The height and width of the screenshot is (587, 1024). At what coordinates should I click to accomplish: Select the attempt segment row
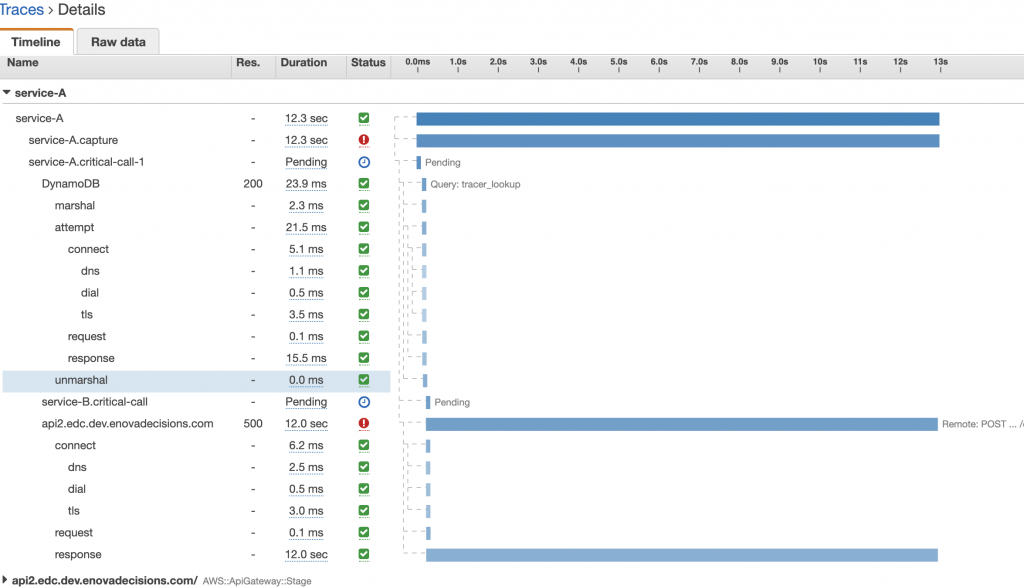pos(74,228)
